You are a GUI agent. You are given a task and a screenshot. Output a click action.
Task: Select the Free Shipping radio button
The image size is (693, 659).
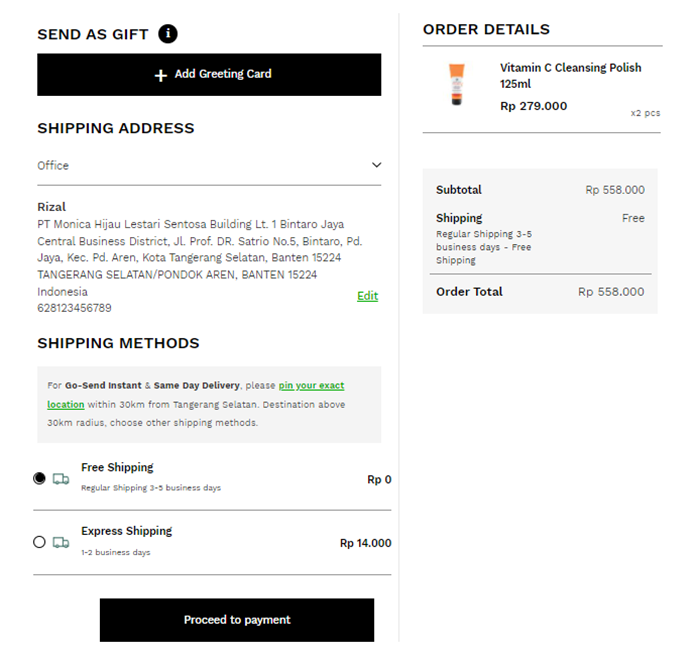pyautogui.click(x=39, y=478)
